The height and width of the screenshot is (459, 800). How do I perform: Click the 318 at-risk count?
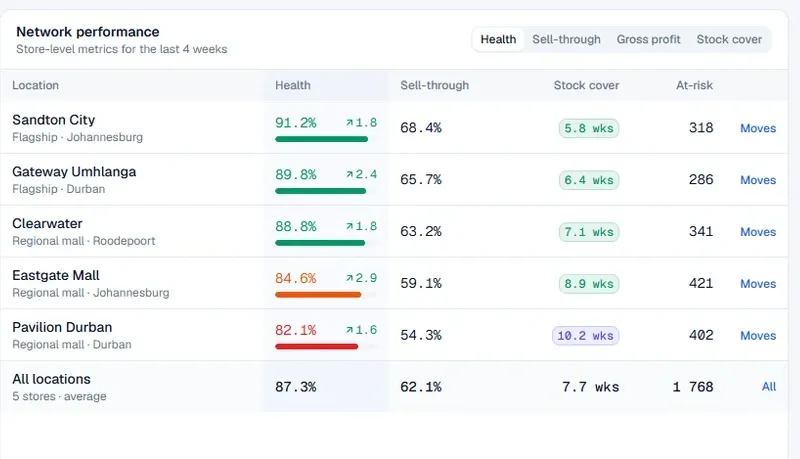point(701,128)
